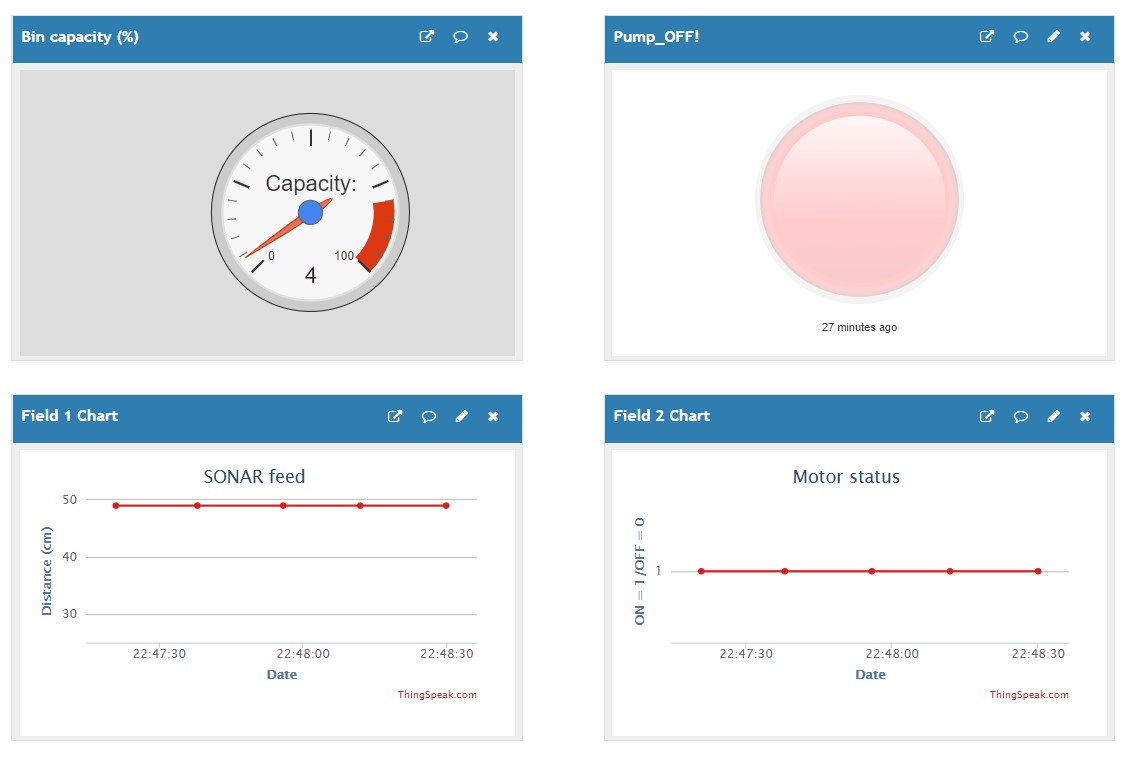Click comment icon on Pump_OFF! widget
The height and width of the screenshot is (757, 1127).
[x=1020, y=37]
